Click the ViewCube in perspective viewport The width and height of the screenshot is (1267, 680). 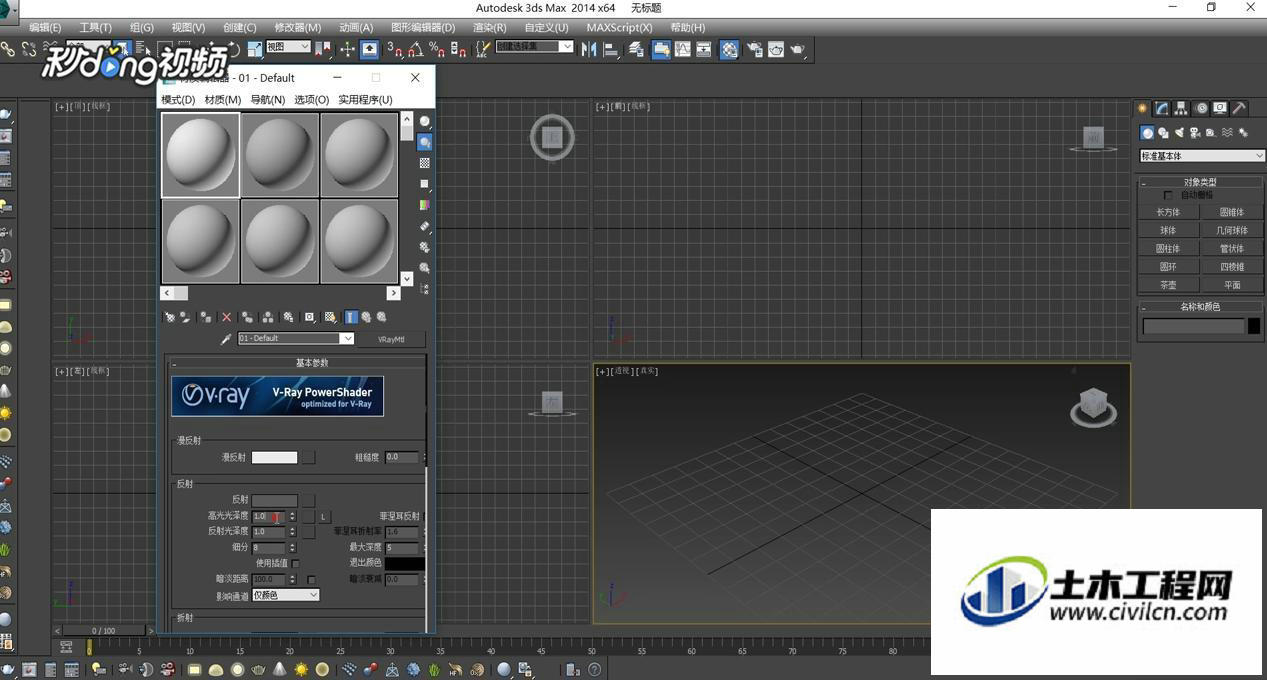point(1094,407)
